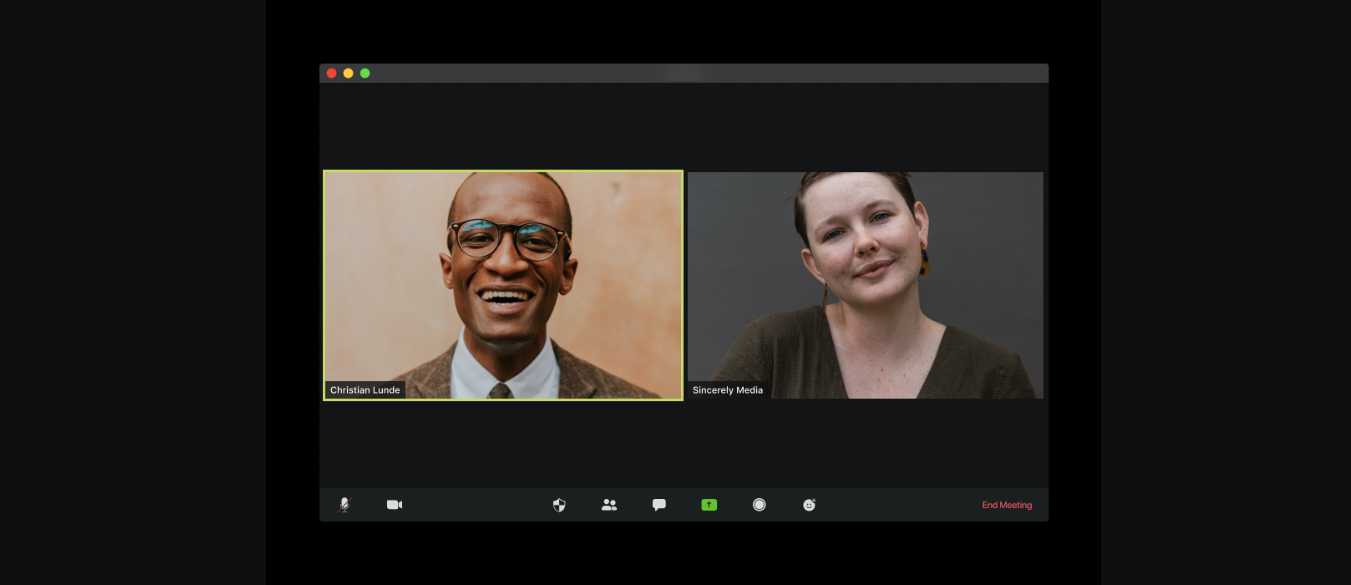Select the Christian Lunde video tile
This screenshot has width=1351, height=585.
503,285
